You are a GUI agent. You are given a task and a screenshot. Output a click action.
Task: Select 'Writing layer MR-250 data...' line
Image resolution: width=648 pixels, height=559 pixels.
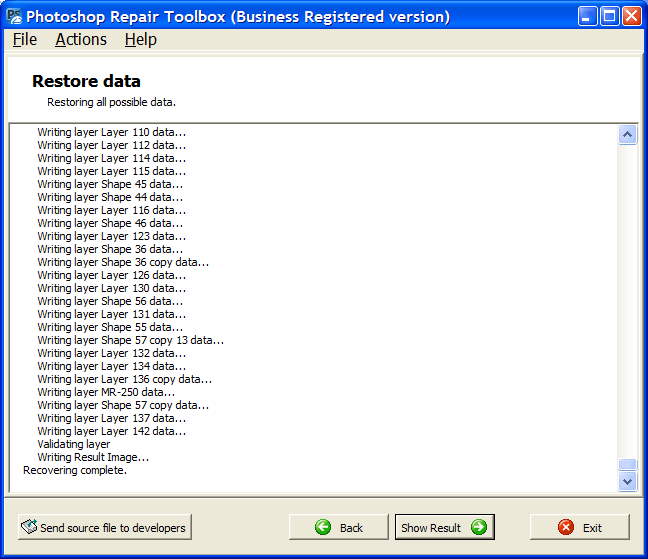tap(106, 392)
